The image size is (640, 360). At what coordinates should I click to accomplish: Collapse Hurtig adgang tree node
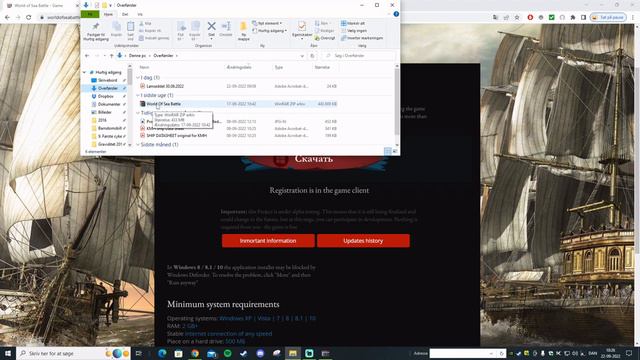pyautogui.click(x=85, y=72)
